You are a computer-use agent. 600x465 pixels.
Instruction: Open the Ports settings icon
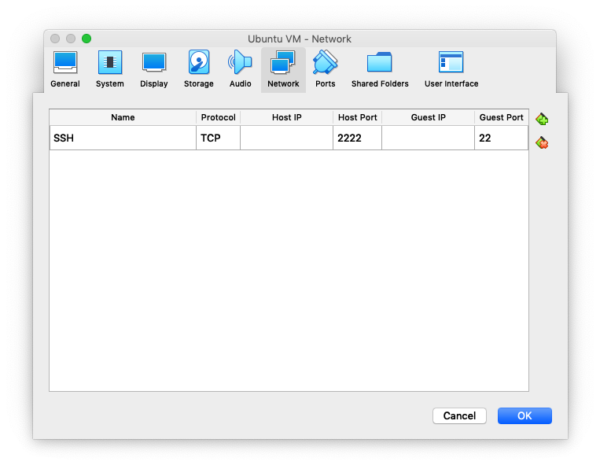[x=325, y=70]
